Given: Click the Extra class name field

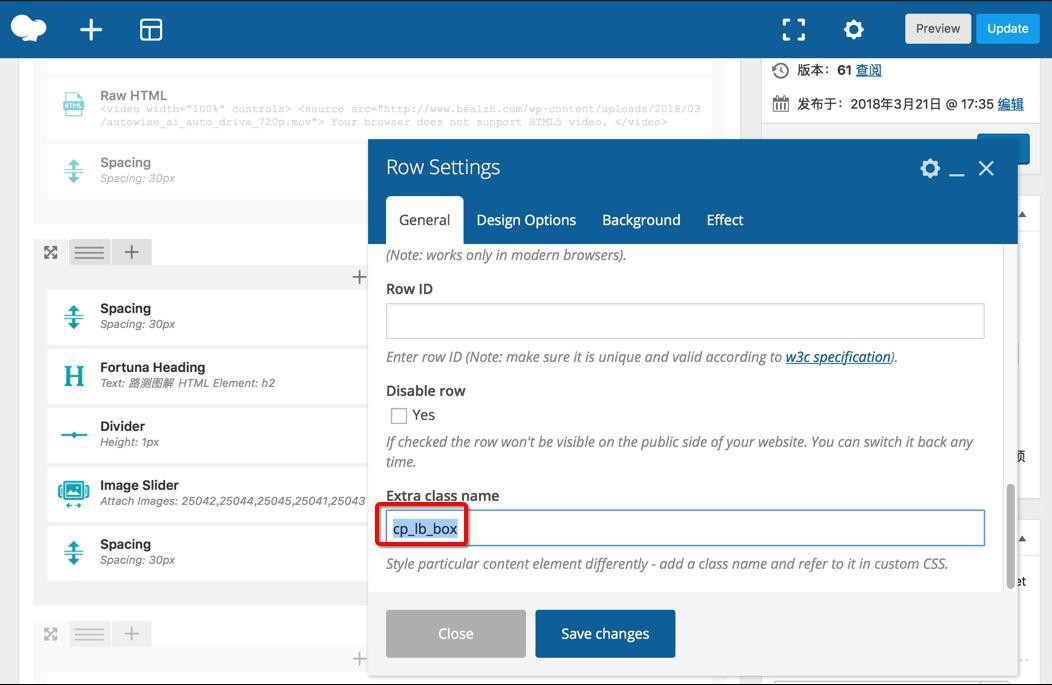Looking at the screenshot, I should pos(685,528).
